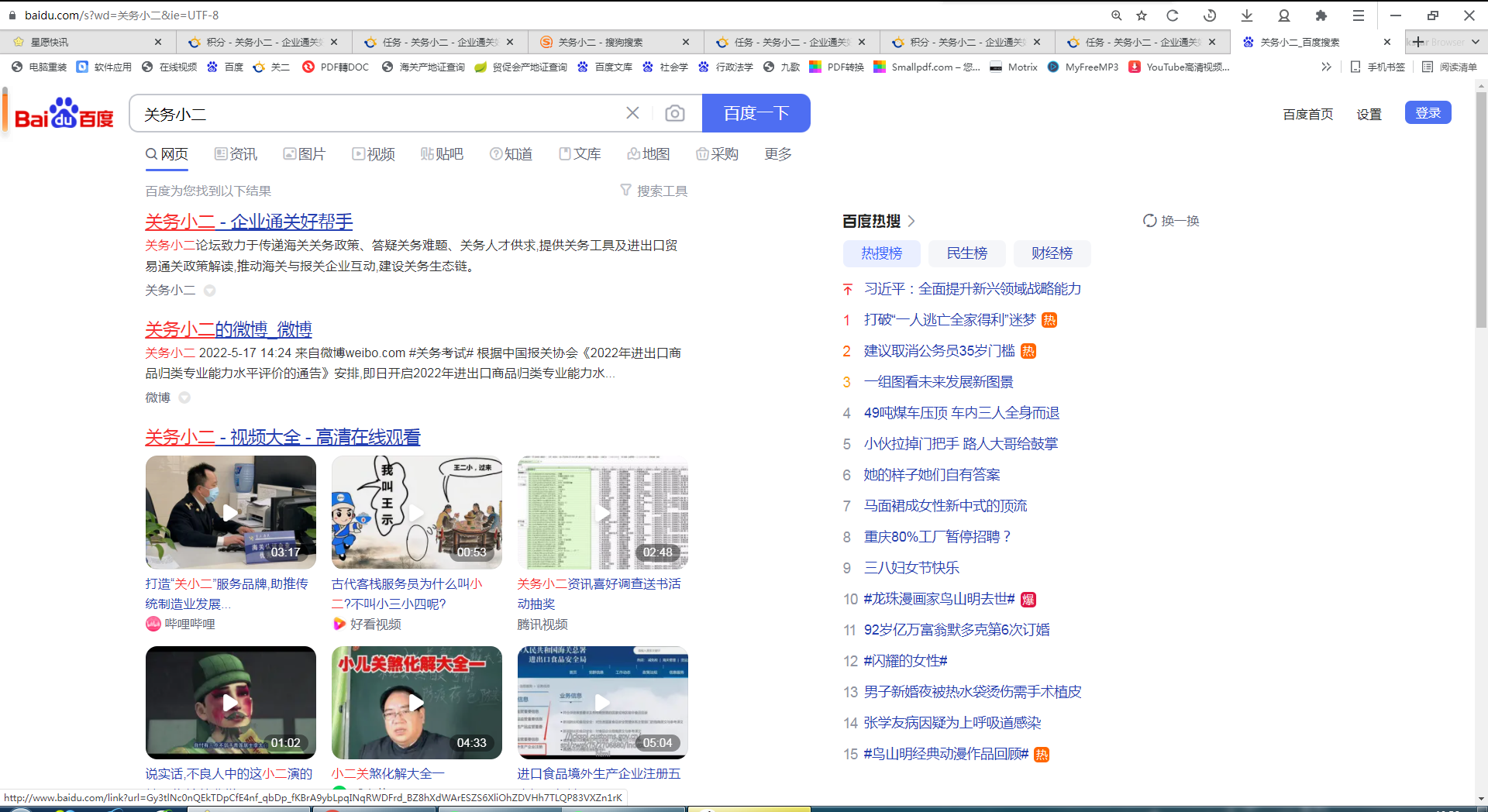Open the 阅读清单 reading list

coord(1449,67)
